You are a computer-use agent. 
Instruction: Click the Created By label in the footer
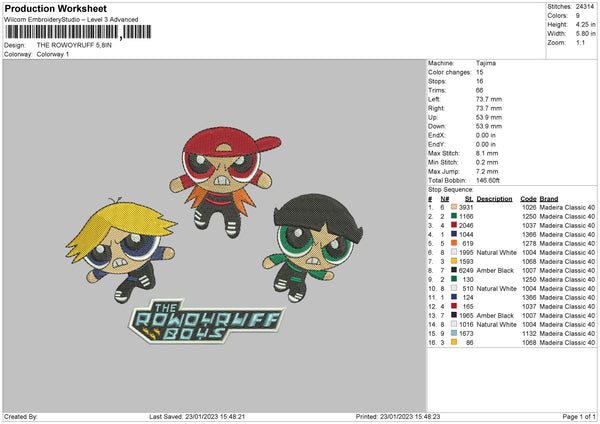coord(21,416)
